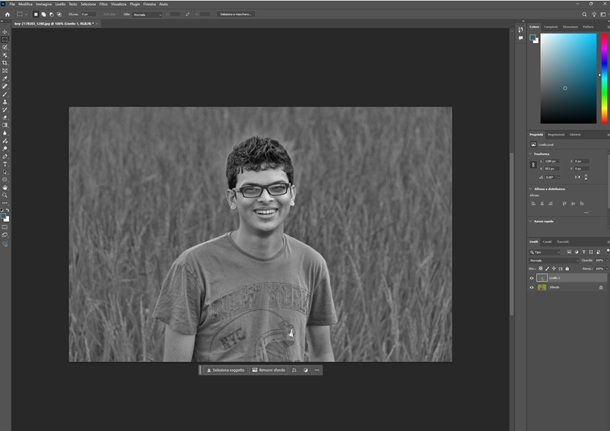This screenshot has width=610, height=431.
Task: Click the foreground color in toolbox
Action: [x=3, y=216]
